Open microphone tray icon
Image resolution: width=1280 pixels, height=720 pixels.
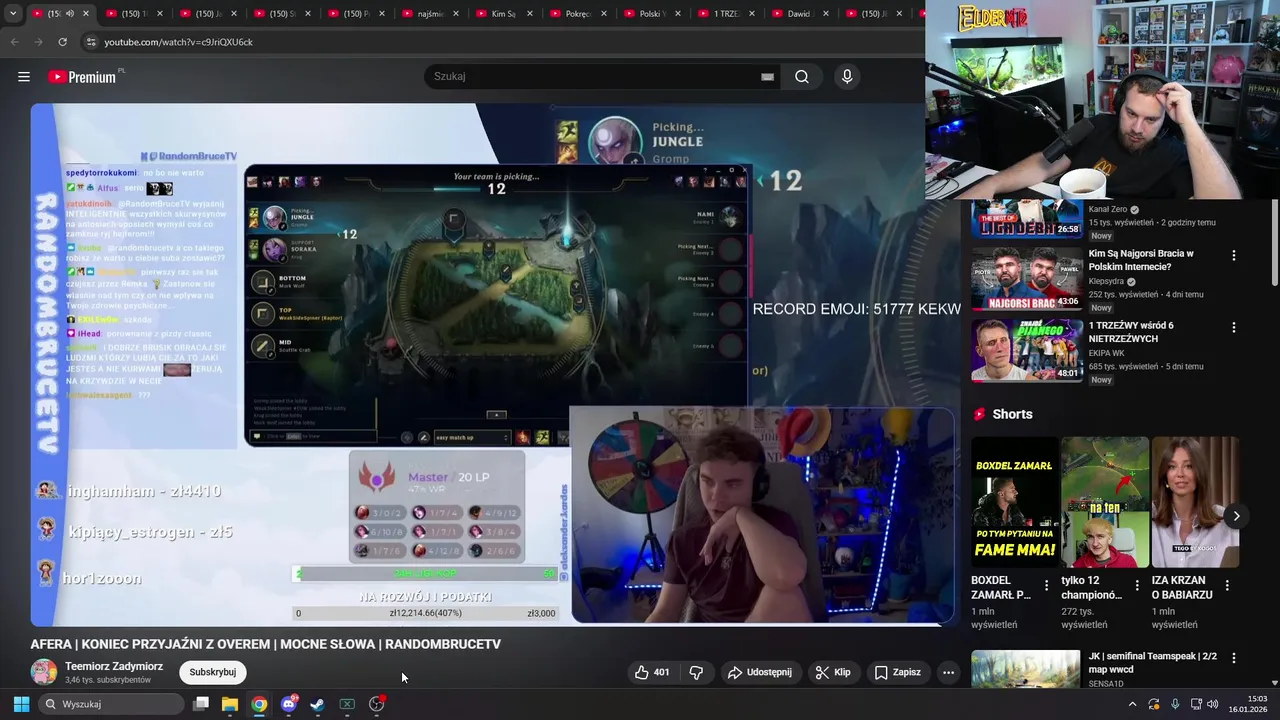pos(1175,704)
